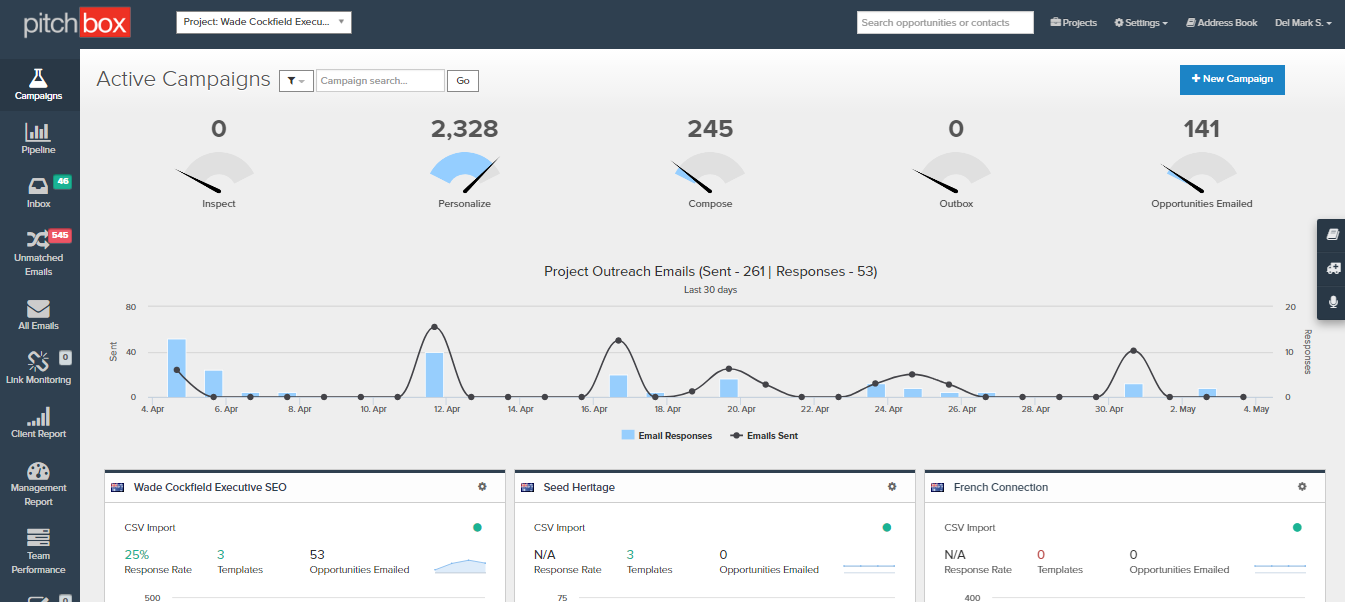Open gear settings on Seed Heritage card

892,487
